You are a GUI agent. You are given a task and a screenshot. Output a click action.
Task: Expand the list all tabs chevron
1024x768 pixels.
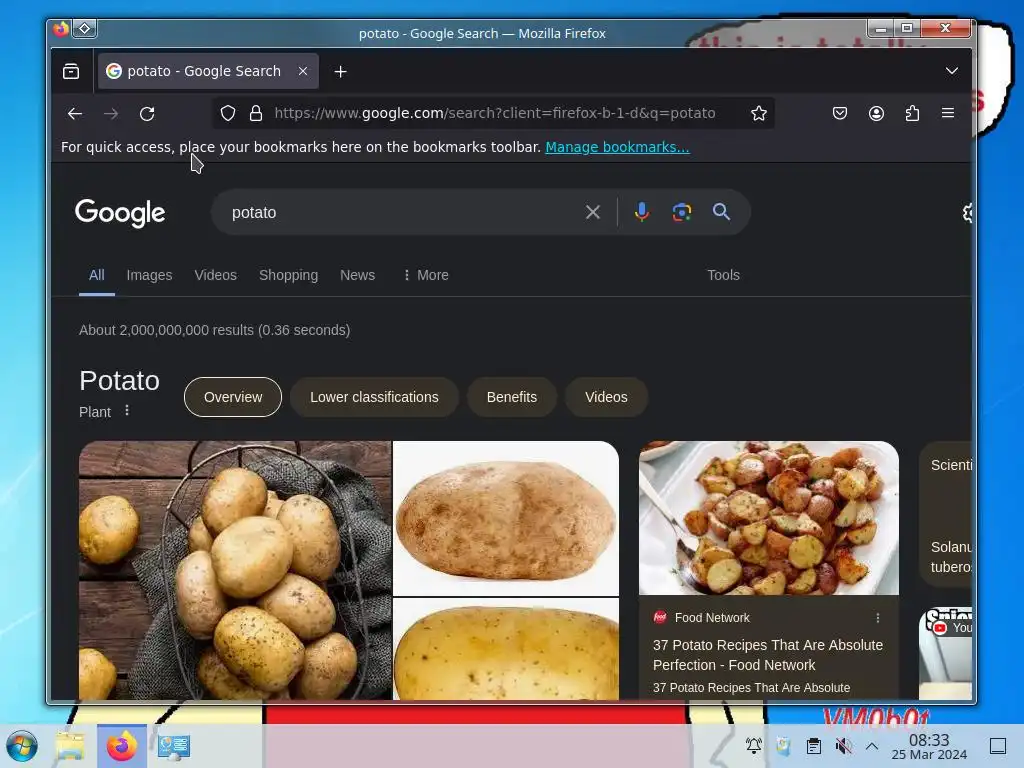(952, 71)
